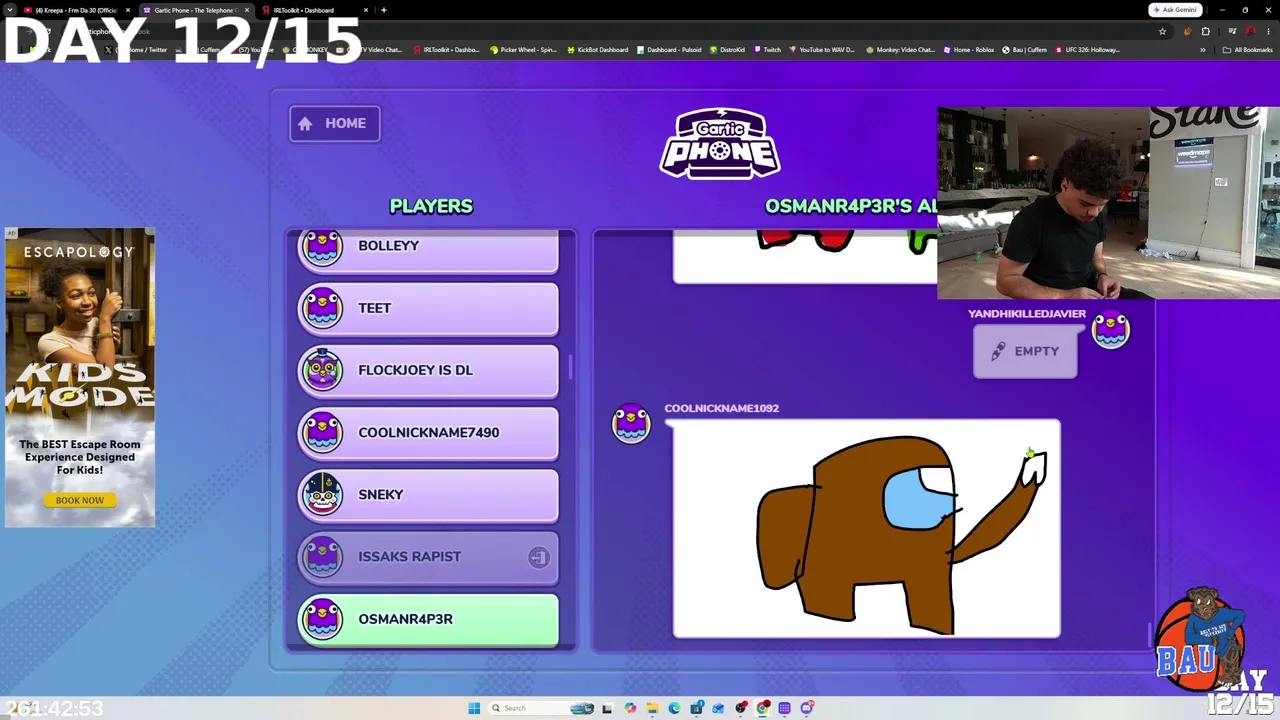Open Microsoft Store from the taskbar
This screenshot has height=720, width=1280.
[x=697, y=708]
